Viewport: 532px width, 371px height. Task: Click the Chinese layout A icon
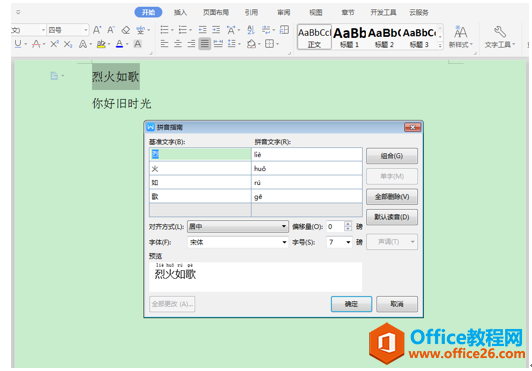point(231,30)
